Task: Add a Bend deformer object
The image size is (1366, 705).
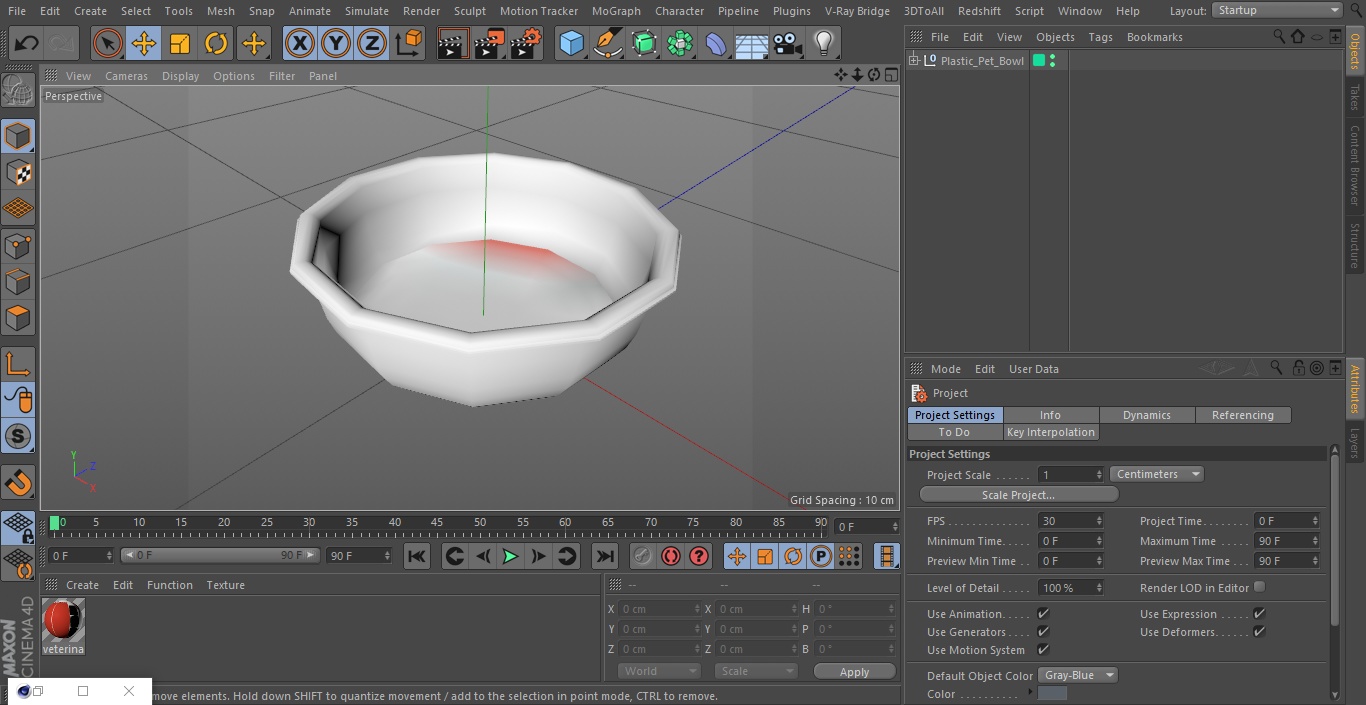Action: [716, 43]
